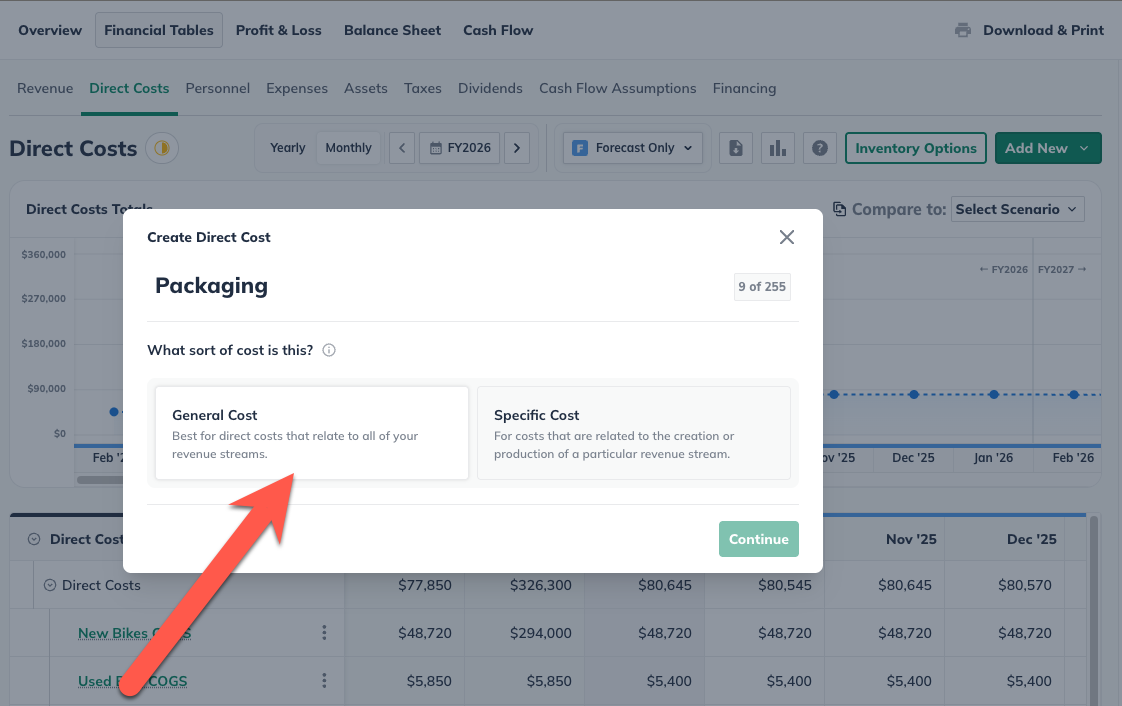Click the theme toggle icon beside Direct Costs
1122x706 pixels.
(162, 149)
